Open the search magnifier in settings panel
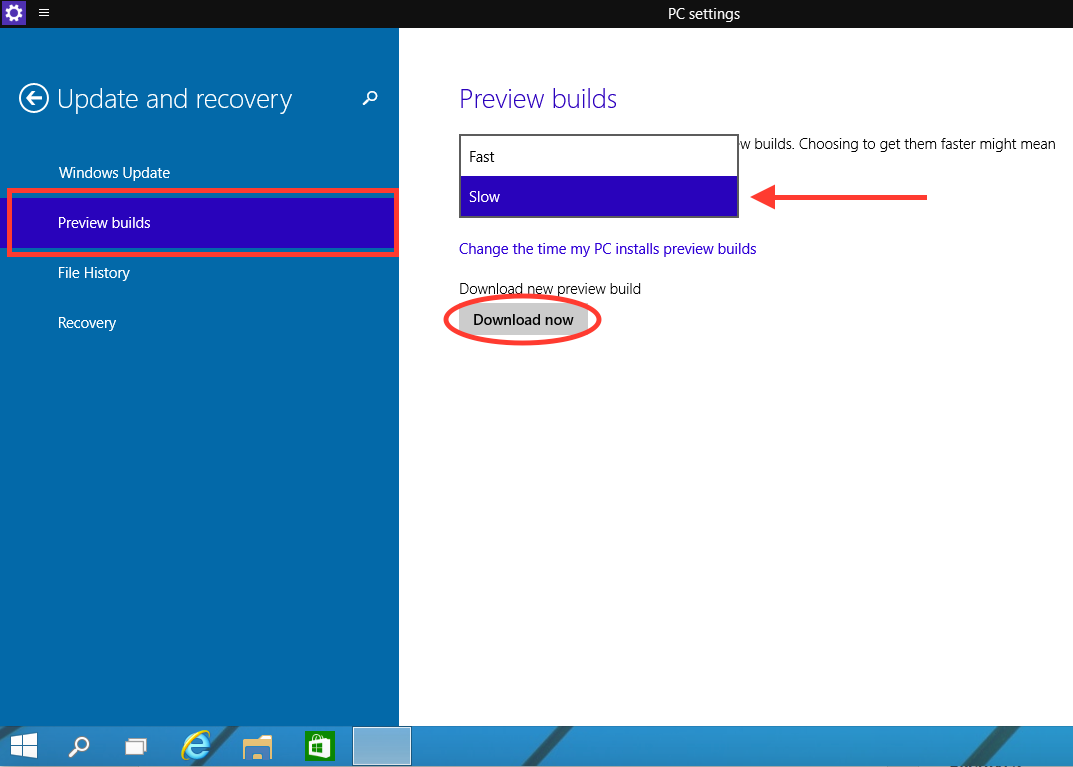Screen dimensions: 1073x767 (370, 99)
